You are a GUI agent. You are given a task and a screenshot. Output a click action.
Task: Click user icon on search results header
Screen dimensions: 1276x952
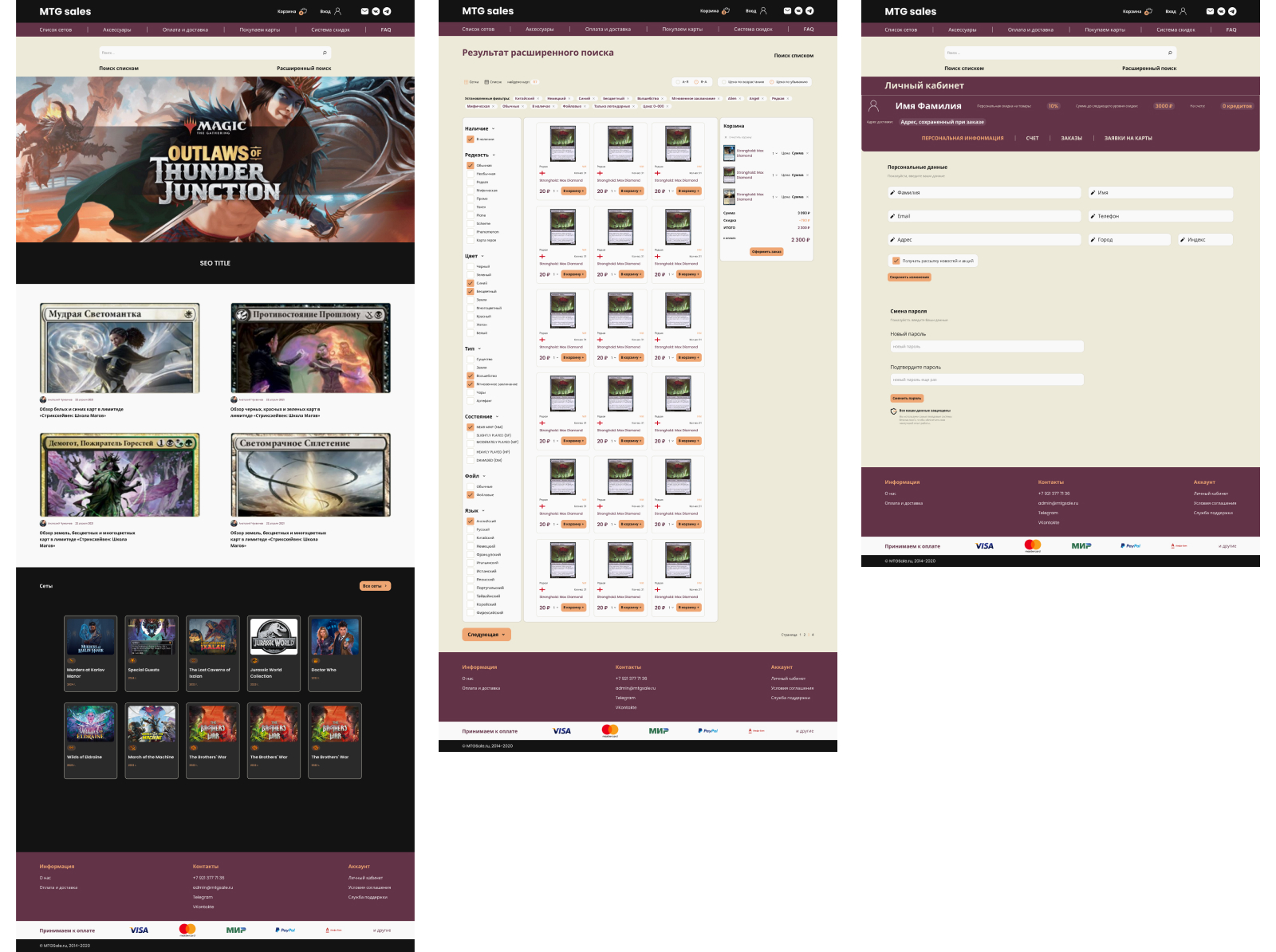pos(763,11)
